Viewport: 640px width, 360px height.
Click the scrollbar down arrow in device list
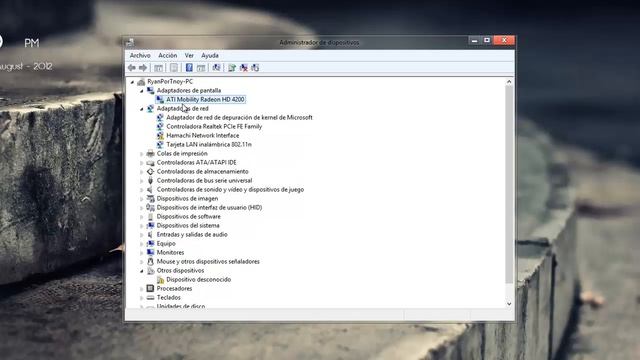[x=509, y=304]
